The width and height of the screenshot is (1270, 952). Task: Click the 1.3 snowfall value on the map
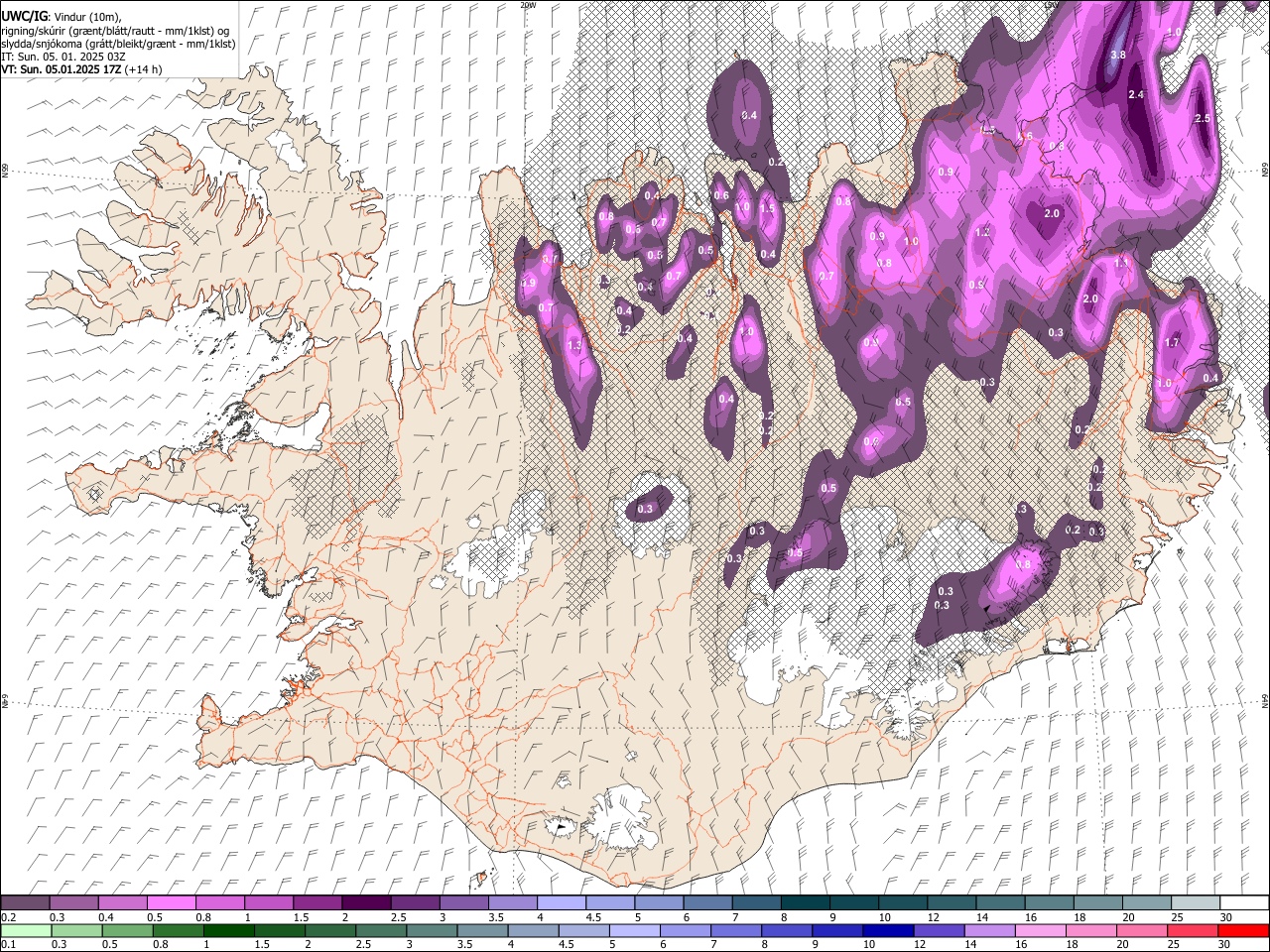(574, 346)
